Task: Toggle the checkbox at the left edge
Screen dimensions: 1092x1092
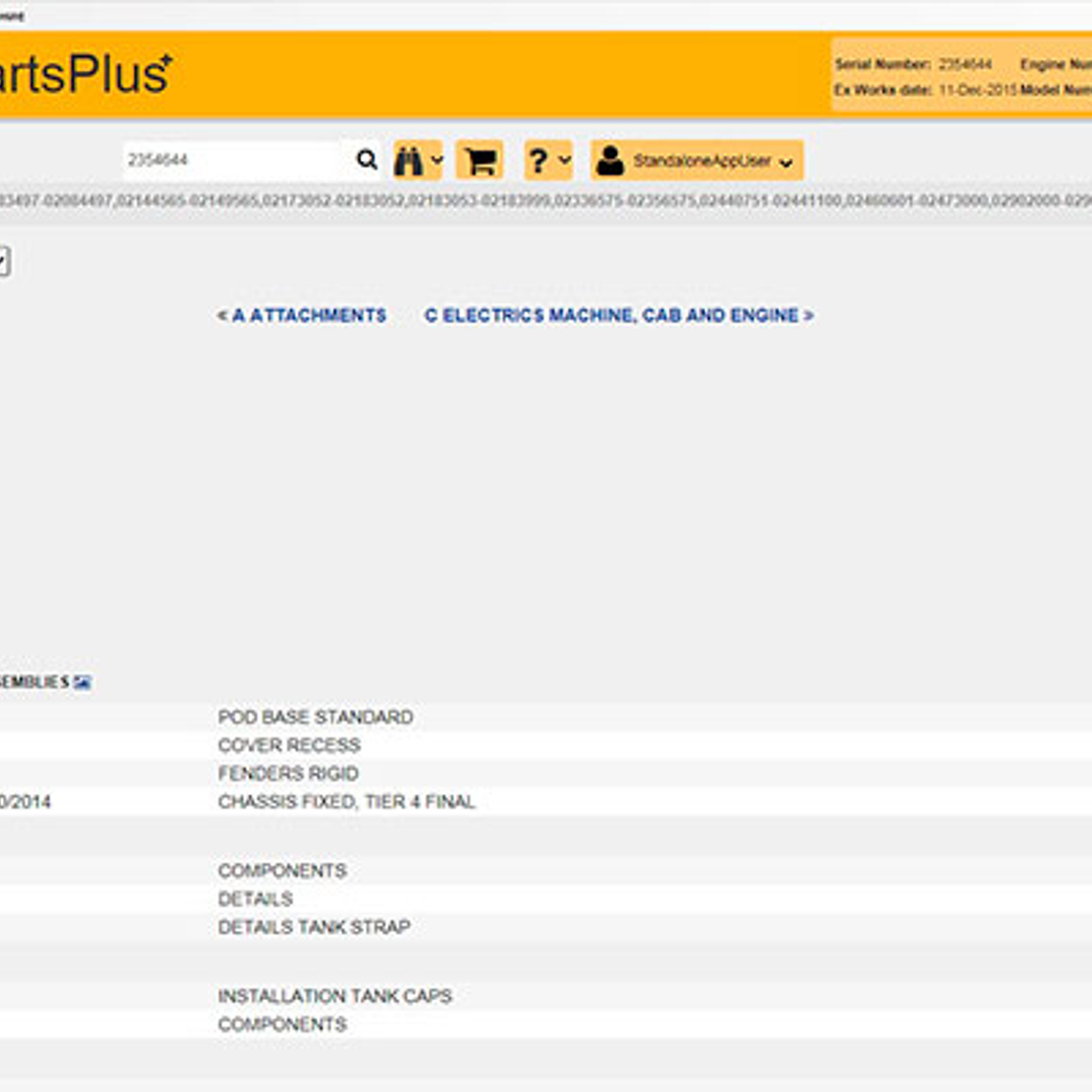Action: [4, 261]
